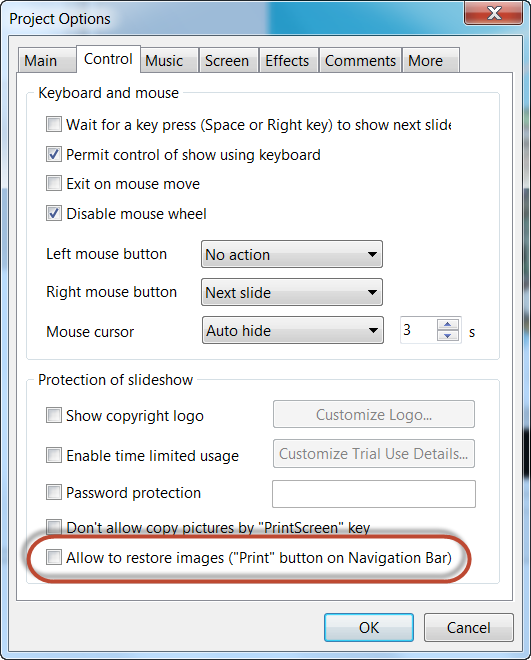
Task: Expand the Left mouse button dropdown
Action: coord(292,254)
